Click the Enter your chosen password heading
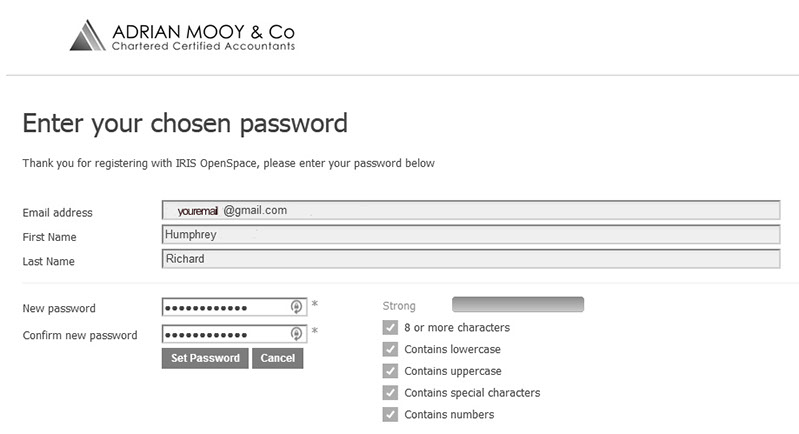 click(x=185, y=124)
